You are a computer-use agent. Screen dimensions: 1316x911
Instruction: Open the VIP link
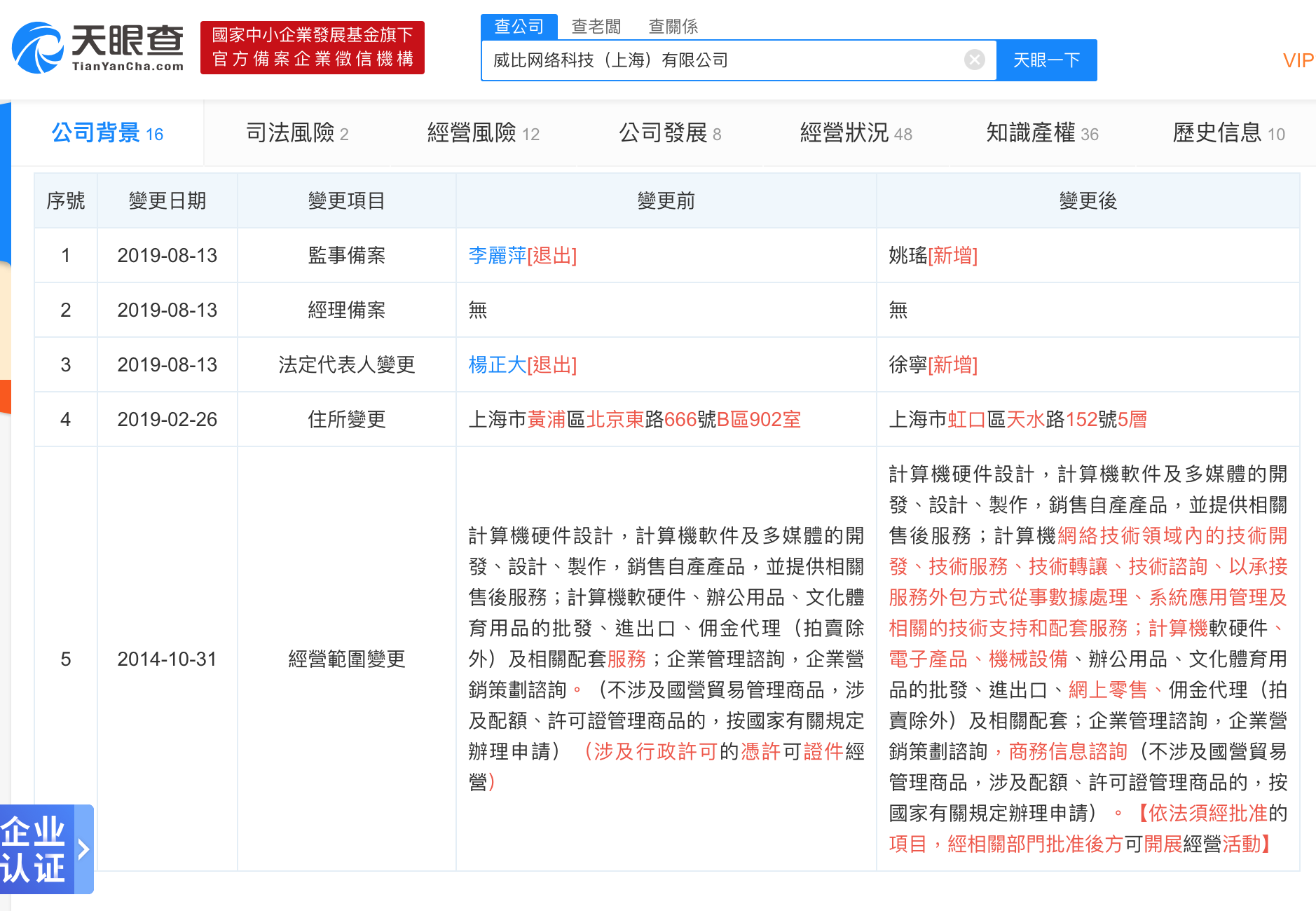[1298, 60]
